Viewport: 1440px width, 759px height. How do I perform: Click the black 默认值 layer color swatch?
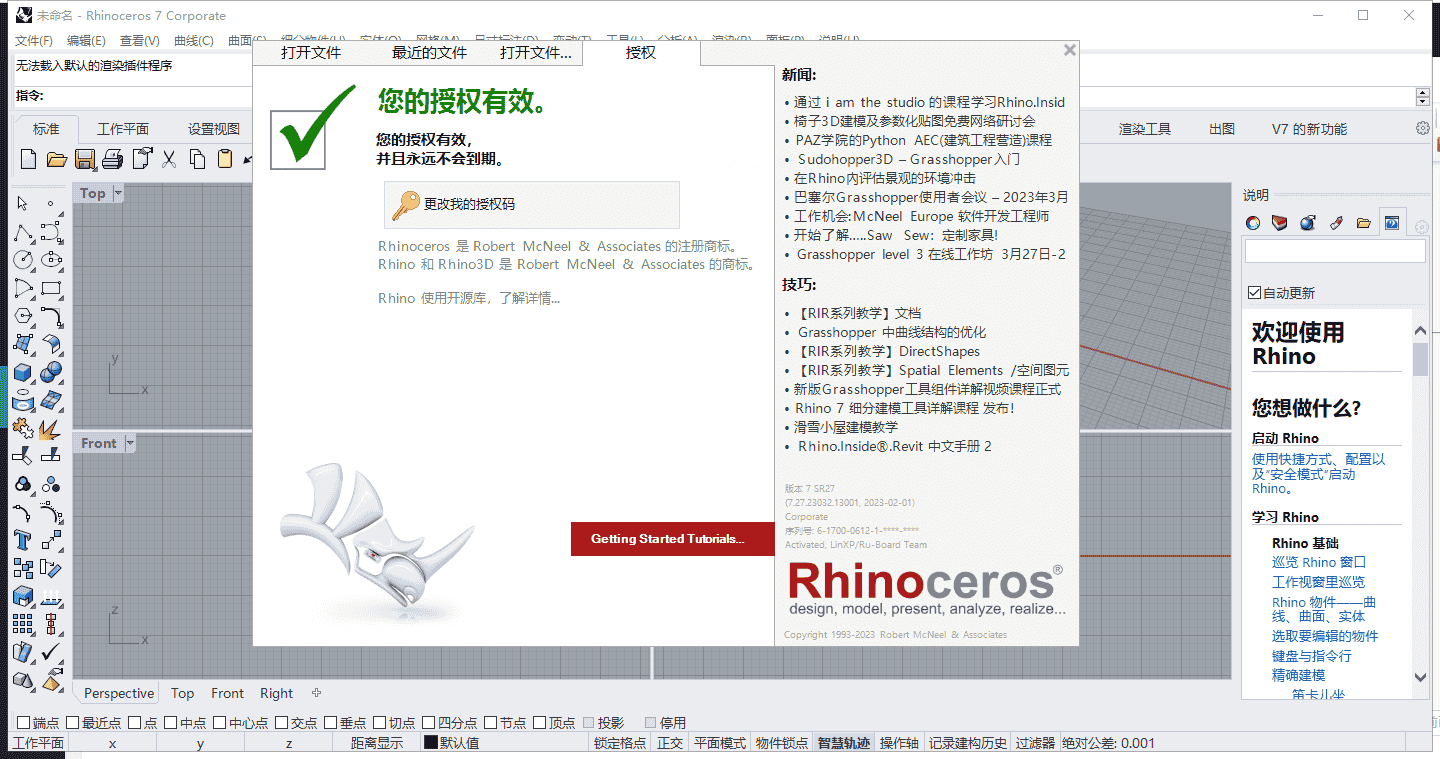[x=430, y=743]
